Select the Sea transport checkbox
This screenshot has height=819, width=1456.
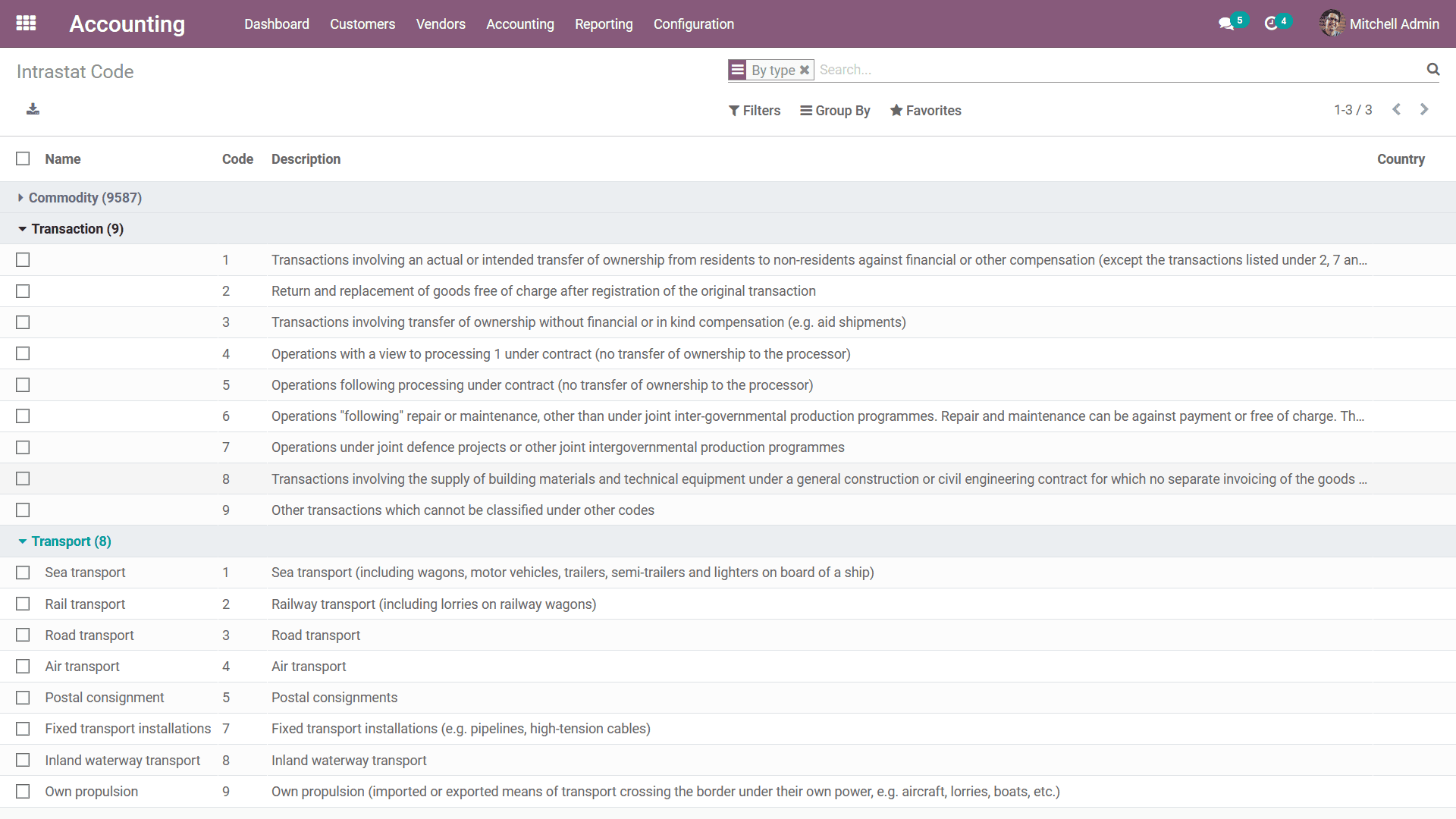coord(23,573)
